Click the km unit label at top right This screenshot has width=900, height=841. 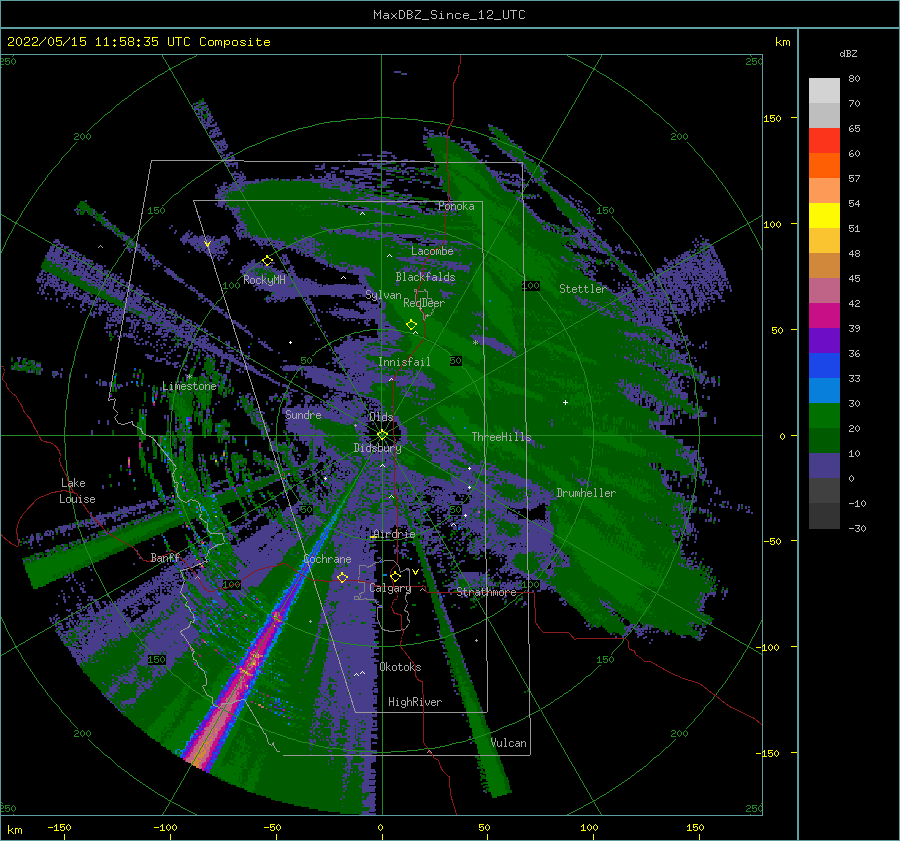[x=782, y=42]
